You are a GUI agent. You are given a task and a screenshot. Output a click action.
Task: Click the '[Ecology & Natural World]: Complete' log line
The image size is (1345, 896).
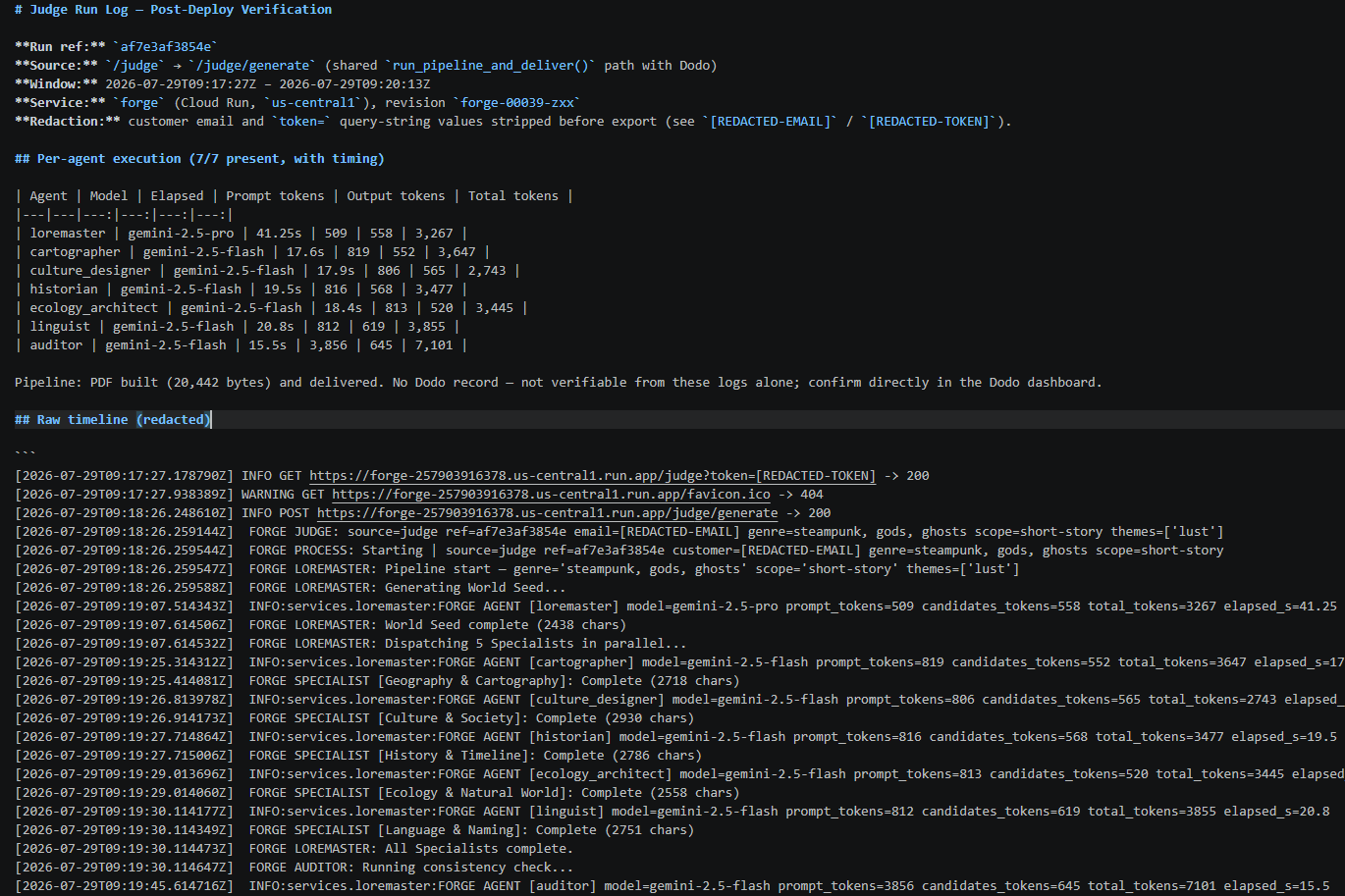[x=377, y=793]
